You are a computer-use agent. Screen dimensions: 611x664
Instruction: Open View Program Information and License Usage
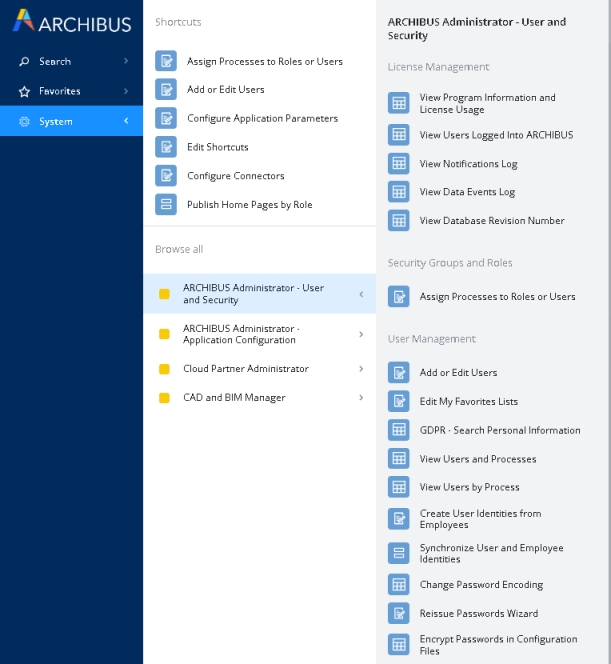(x=487, y=103)
